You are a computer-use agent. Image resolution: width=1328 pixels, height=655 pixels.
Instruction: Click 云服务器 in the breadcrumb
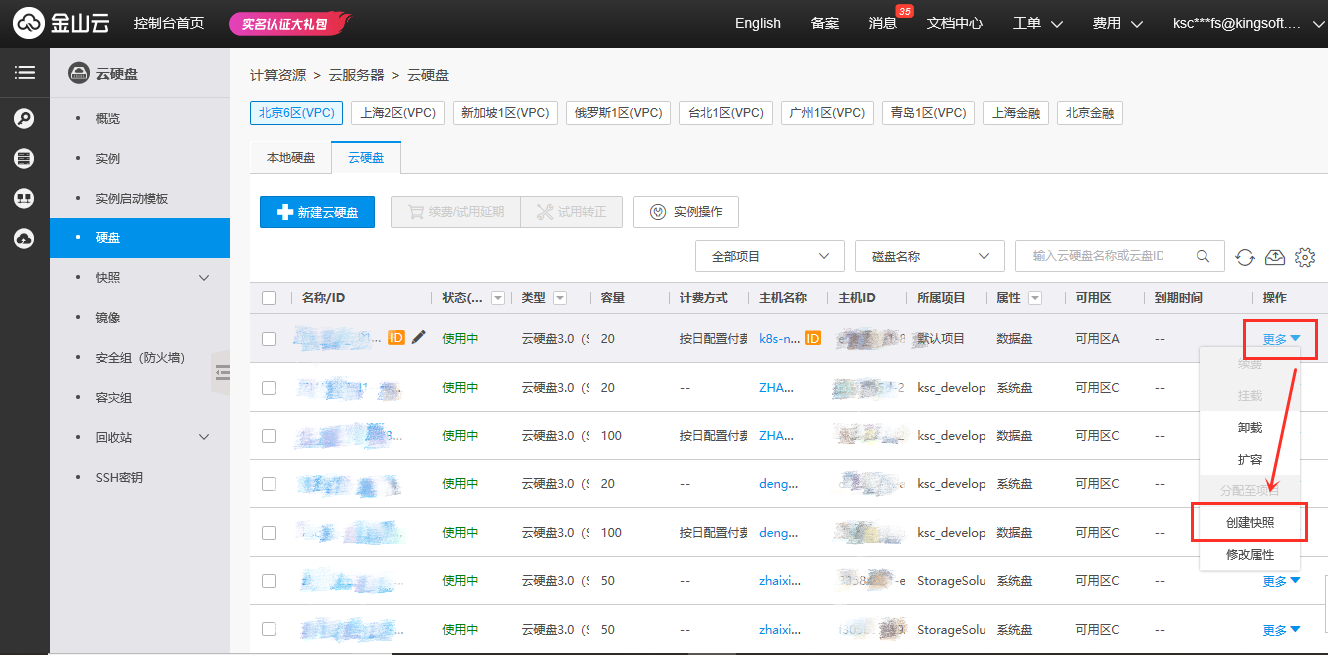pos(356,75)
